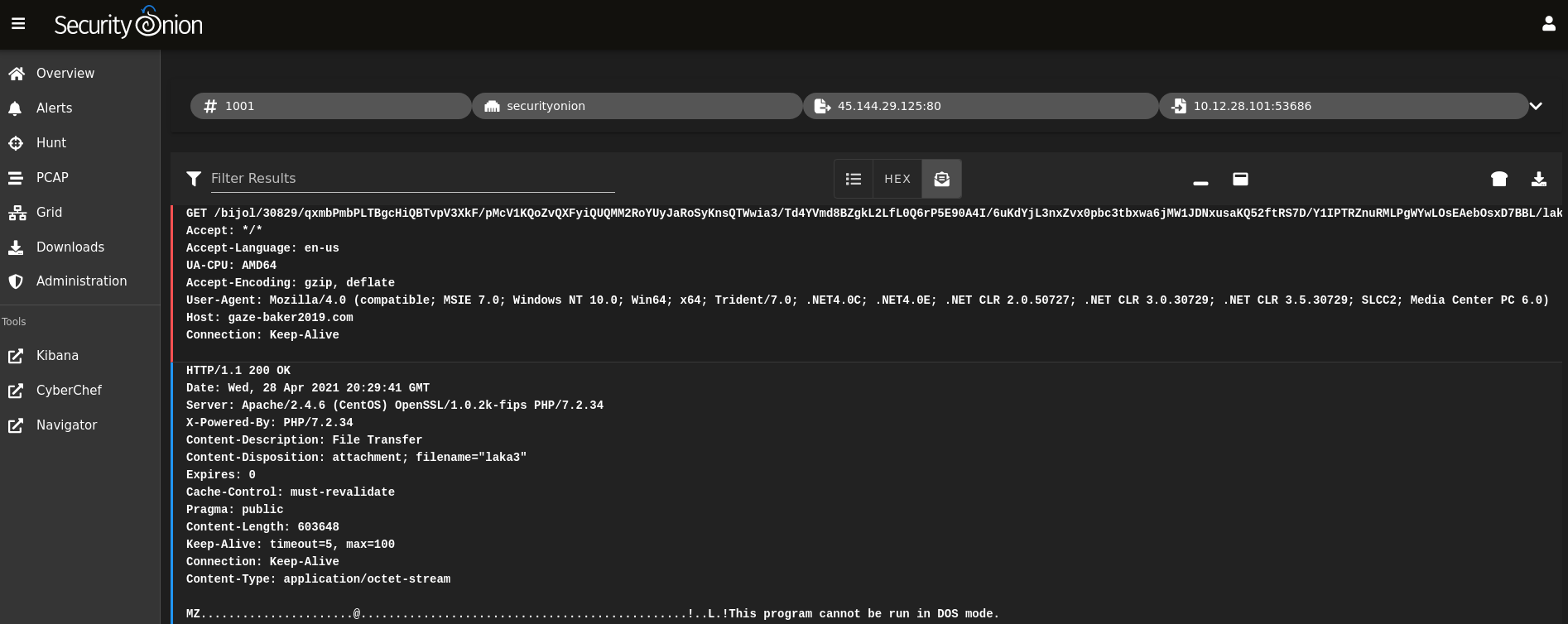Switch to packet list view
The width and height of the screenshot is (1568, 624).
tap(854, 179)
